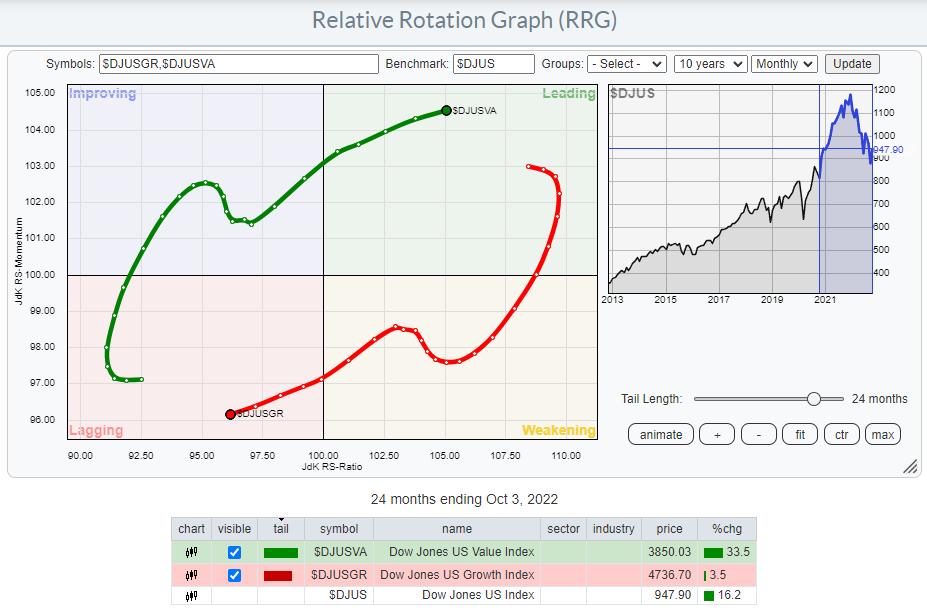Open candlestick chart icon for $DJUSGR row
Viewport: 927px width, 615px height.
[191, 574]
